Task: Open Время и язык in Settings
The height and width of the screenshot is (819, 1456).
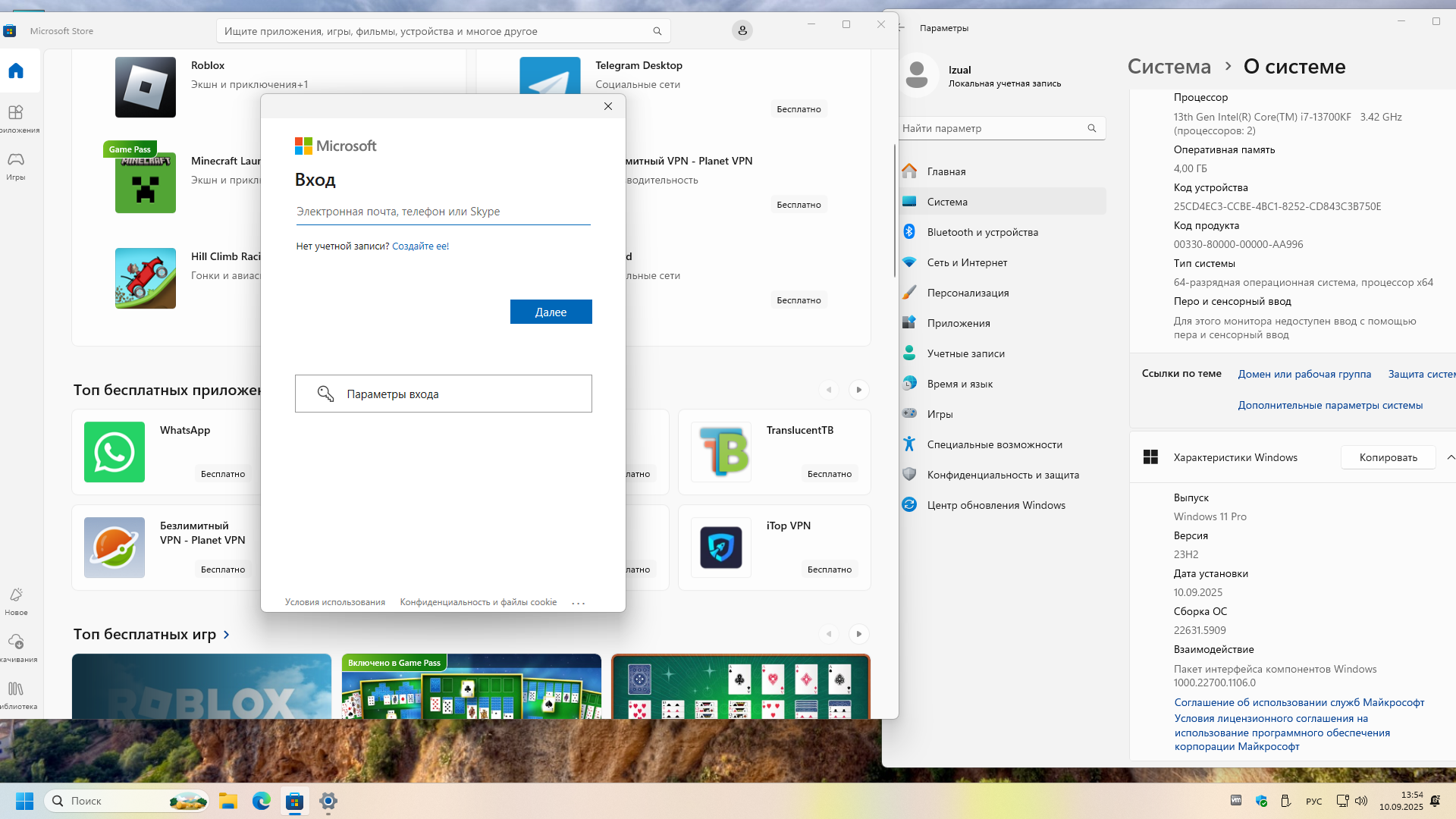Action: click(x=1001, y=384)
